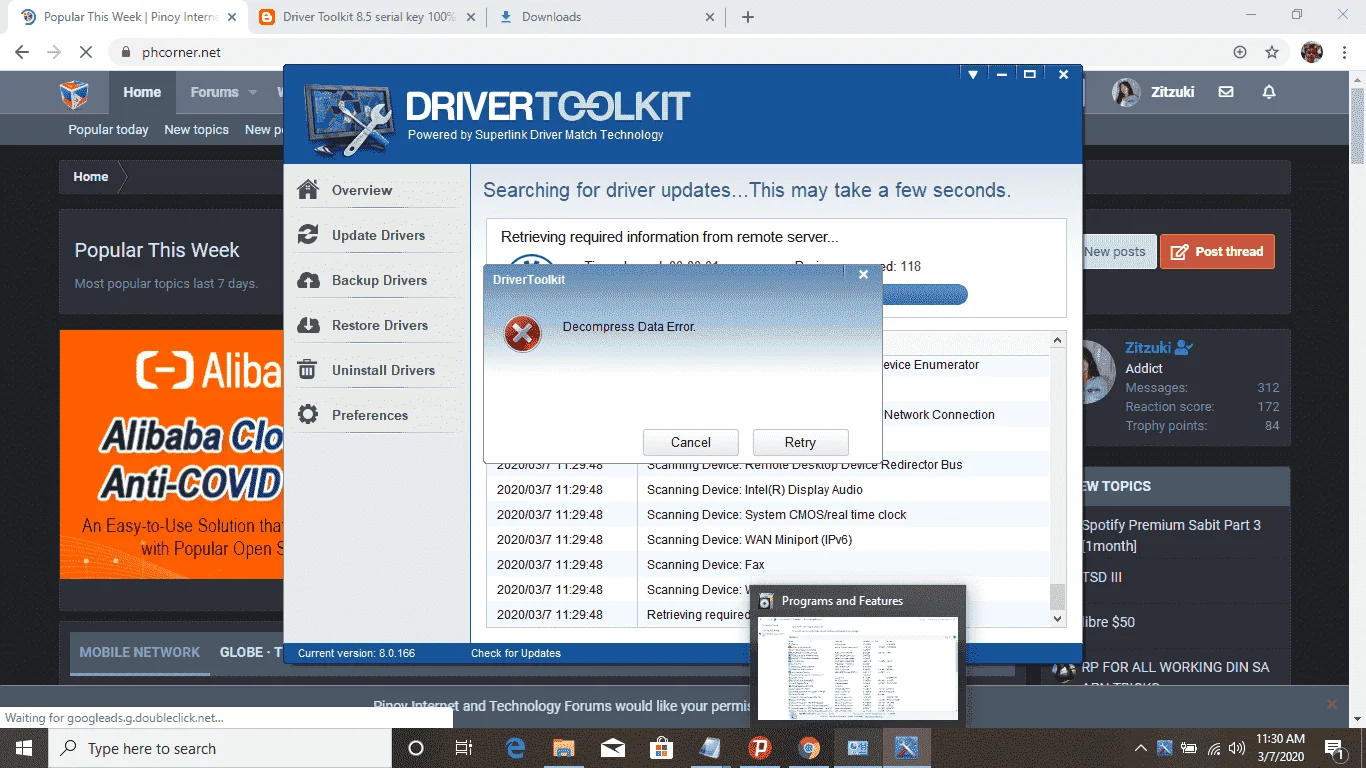
Task: Open Microsoft Store from the taskbar
Action: point(661,748)
